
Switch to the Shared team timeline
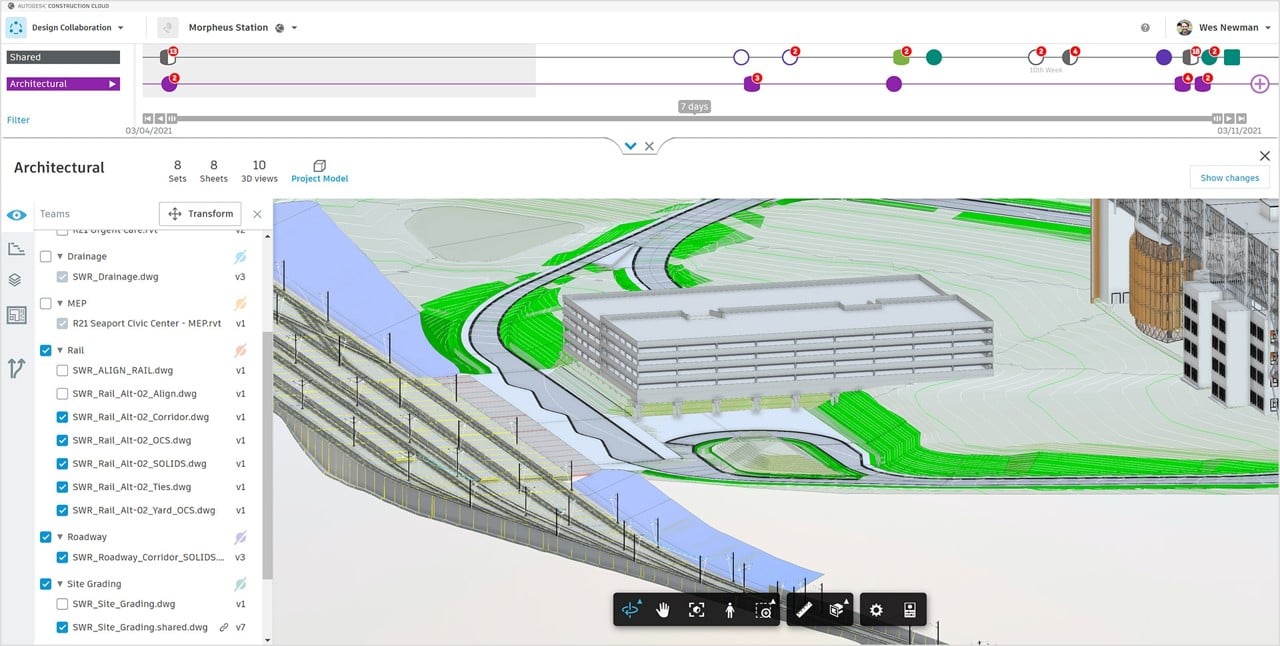tap(62, 57)
